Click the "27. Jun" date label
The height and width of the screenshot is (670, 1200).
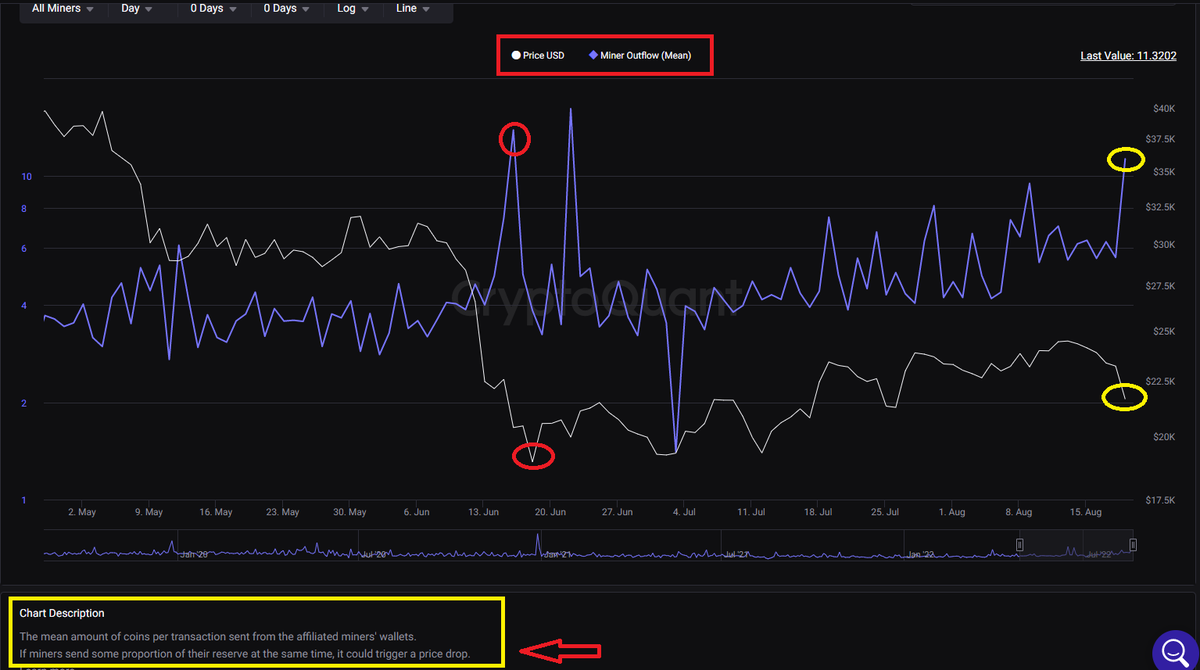coord(617,512)
